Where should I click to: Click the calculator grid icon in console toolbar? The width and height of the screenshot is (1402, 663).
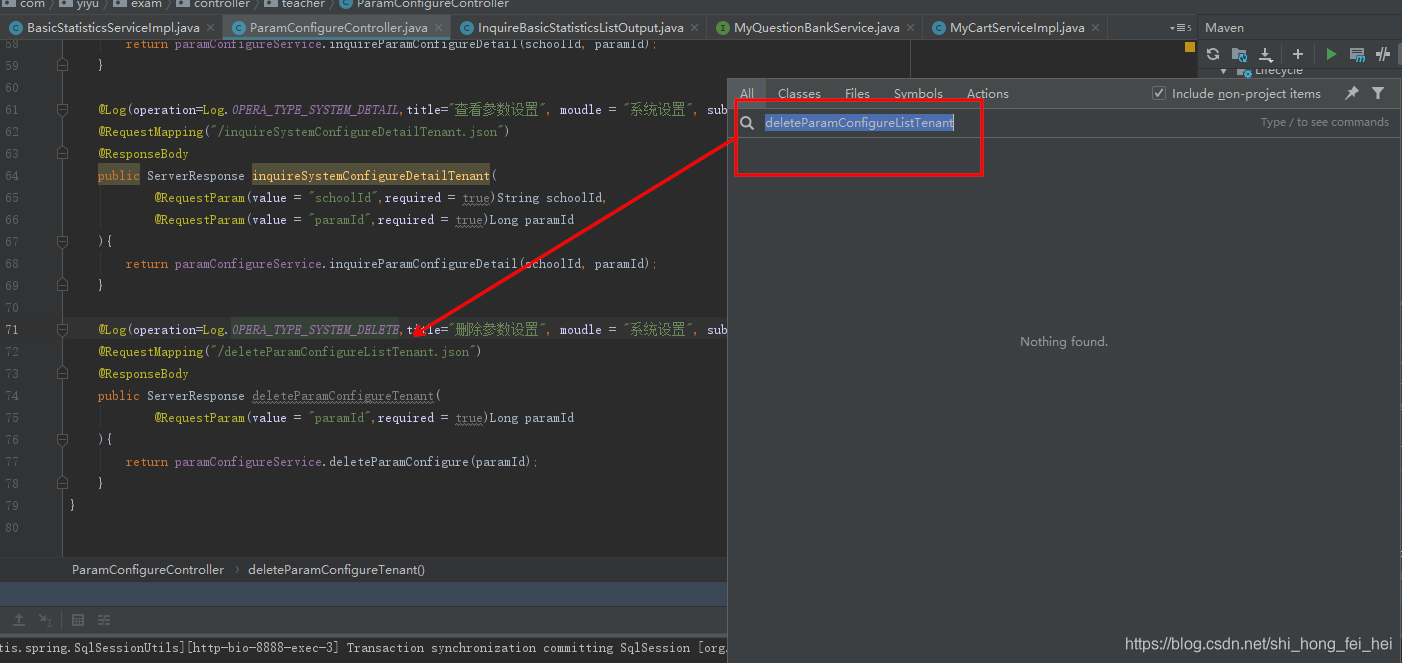point(78,620)
